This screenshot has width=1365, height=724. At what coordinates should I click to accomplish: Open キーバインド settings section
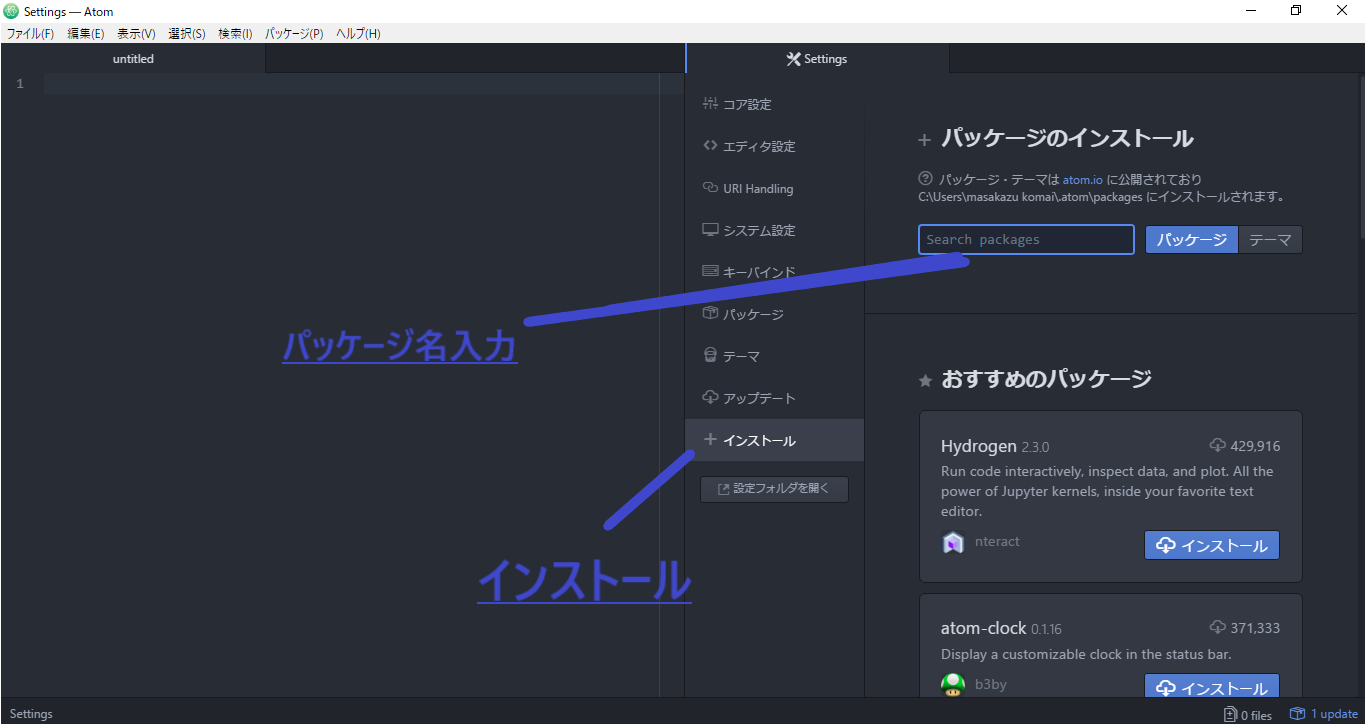click(774, 272)
